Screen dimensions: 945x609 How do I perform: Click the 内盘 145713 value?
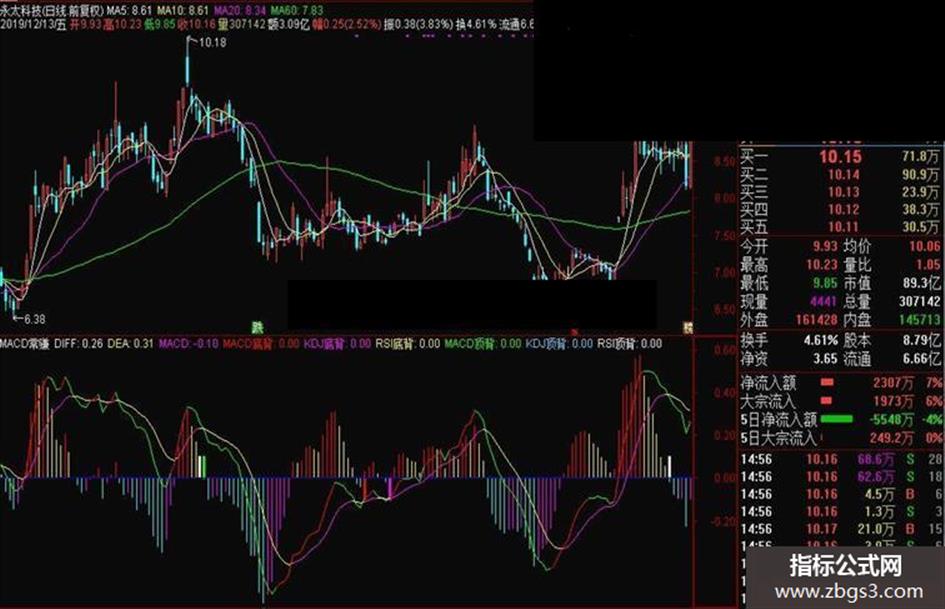[919, 320]
